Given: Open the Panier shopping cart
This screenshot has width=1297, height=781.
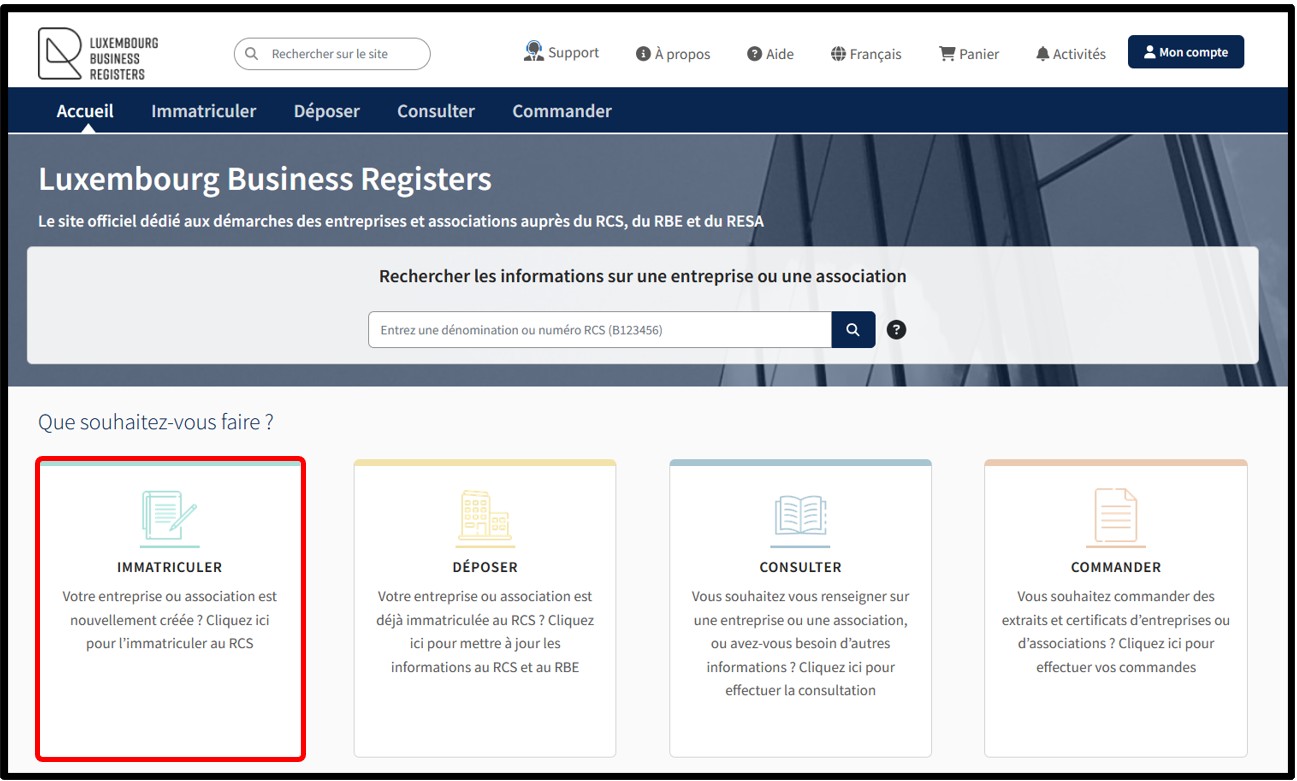Looking at the screenshot, I should pyautogui.click(x=969, y=54).
